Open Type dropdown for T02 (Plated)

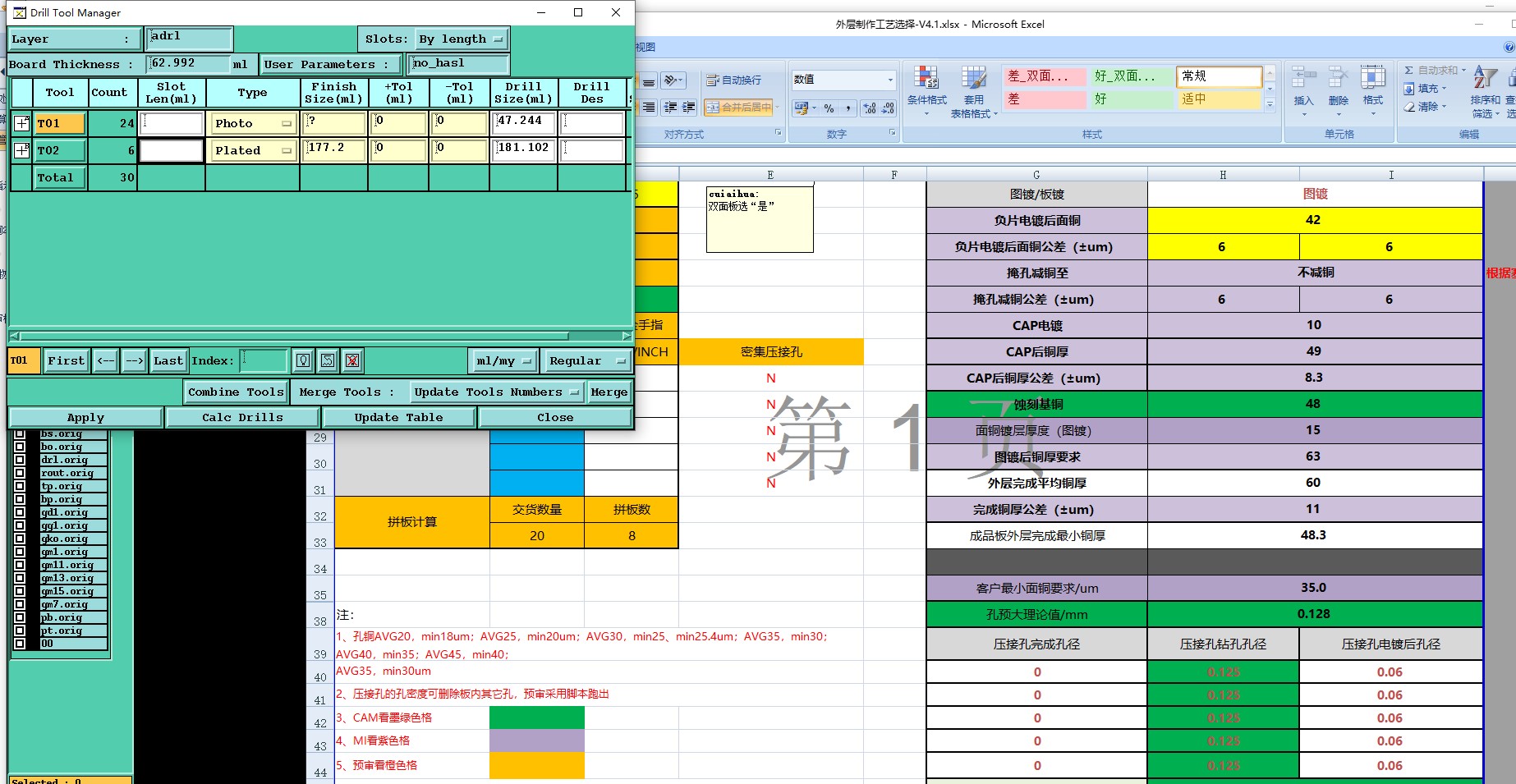(252, 150)
